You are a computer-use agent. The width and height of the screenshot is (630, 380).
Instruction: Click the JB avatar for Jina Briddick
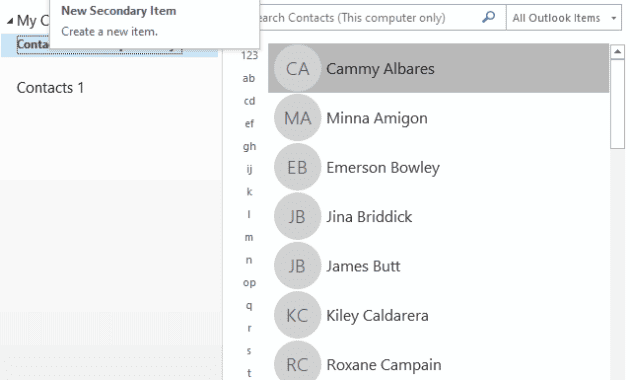point(298,217)
